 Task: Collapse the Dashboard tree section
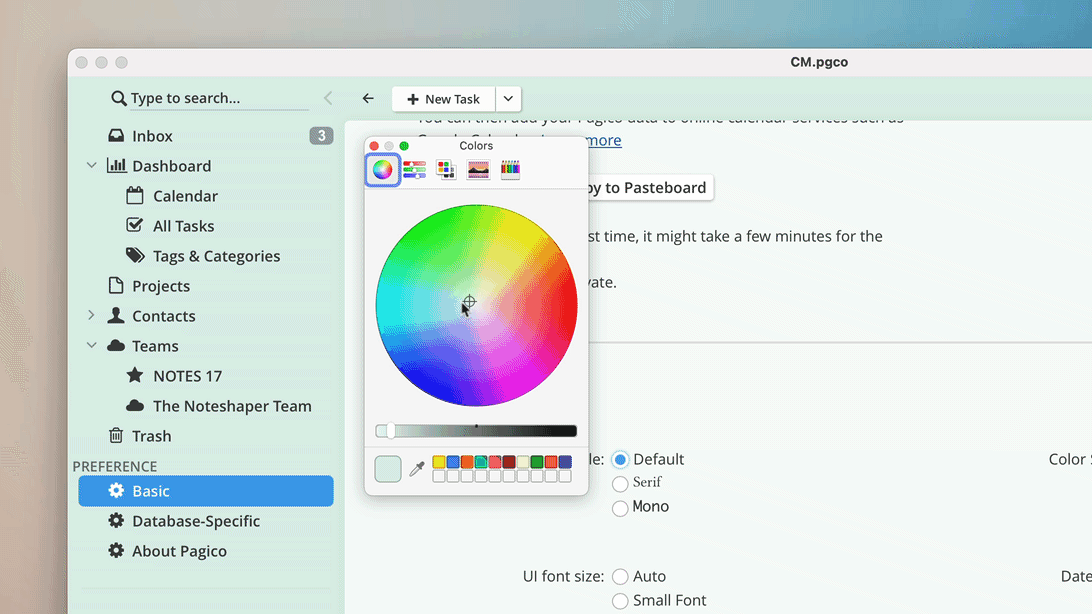pyautogui.click(x=91, y=166)
